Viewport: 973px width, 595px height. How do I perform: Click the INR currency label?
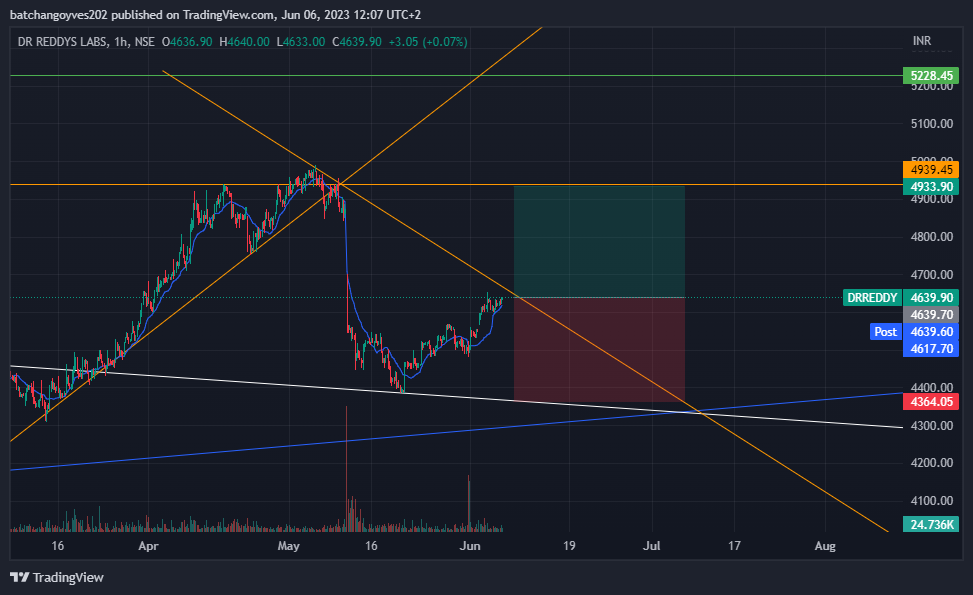click(x=921, y=41)
